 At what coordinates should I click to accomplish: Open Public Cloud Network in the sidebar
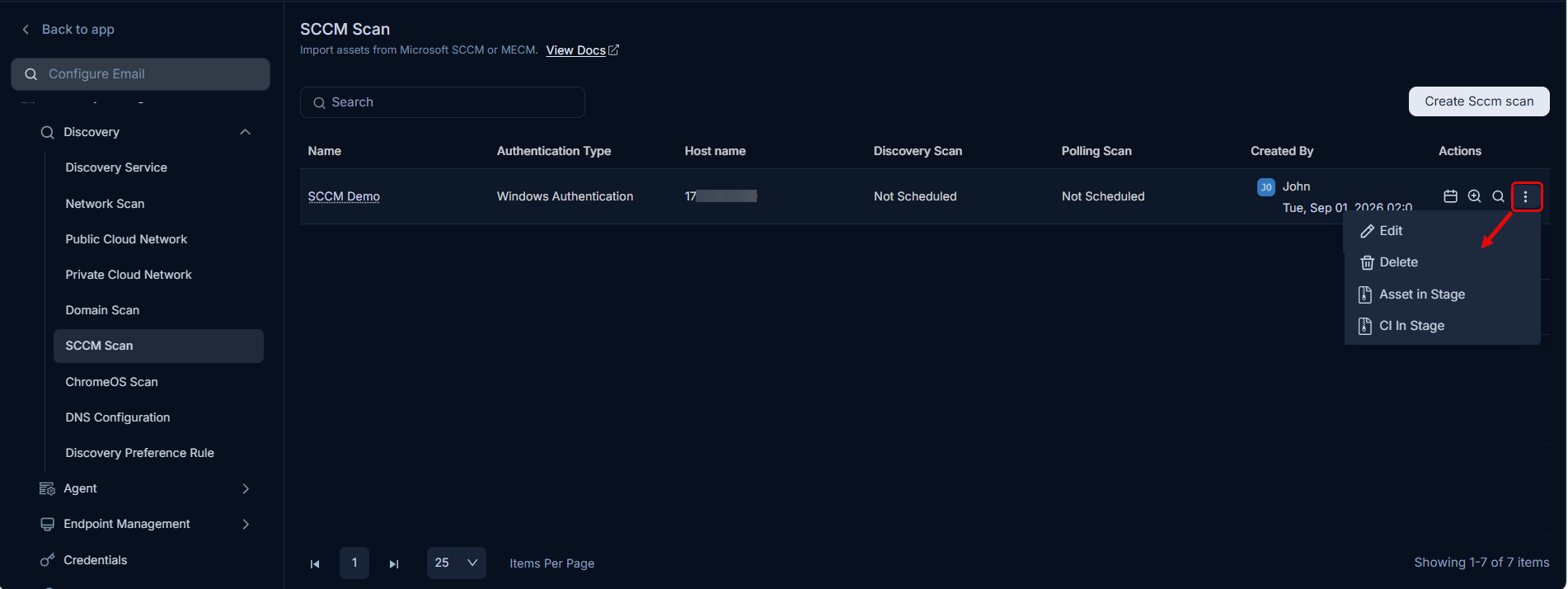coord(126,239)
